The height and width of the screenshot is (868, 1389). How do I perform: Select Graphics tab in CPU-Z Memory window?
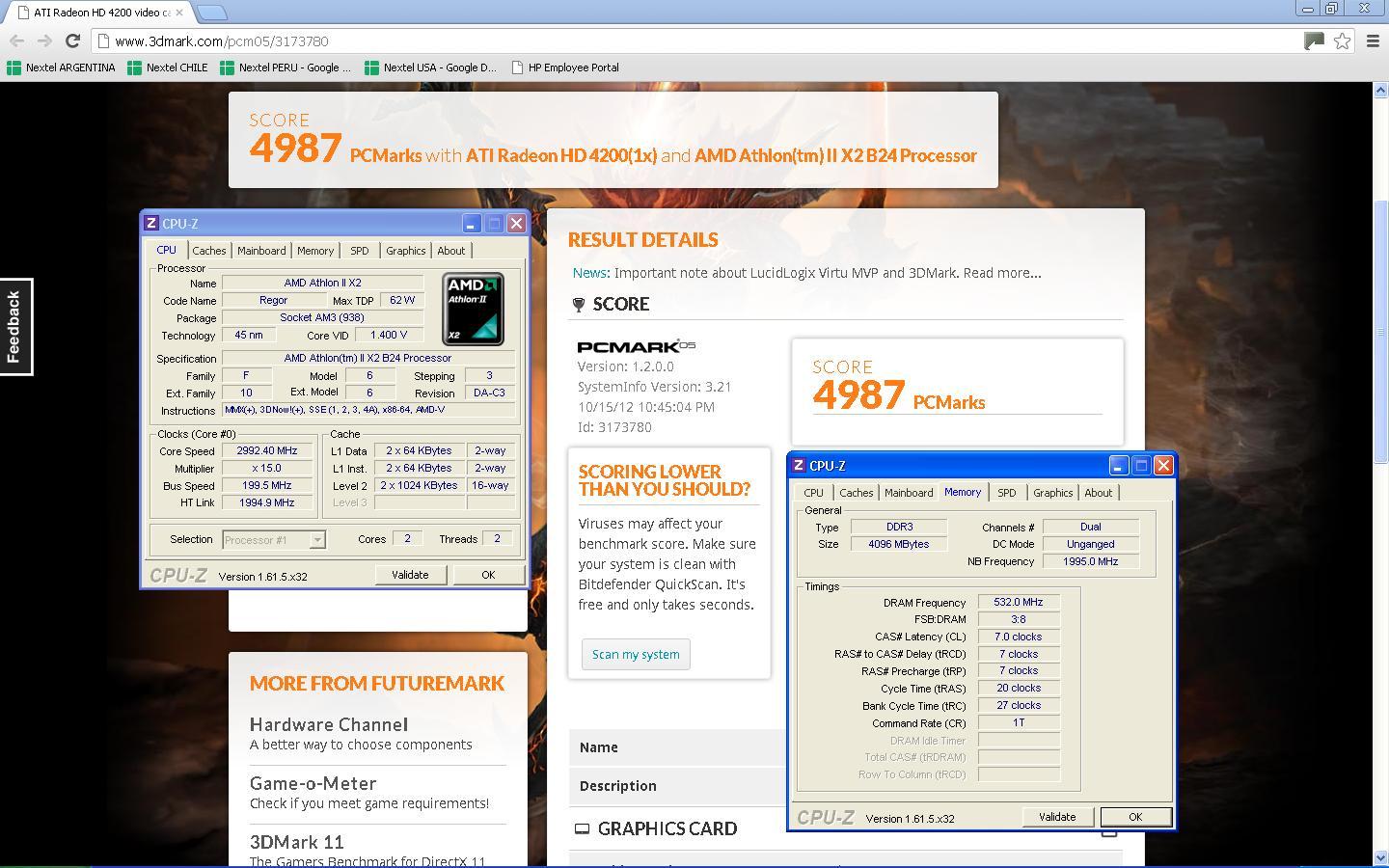1052,493
